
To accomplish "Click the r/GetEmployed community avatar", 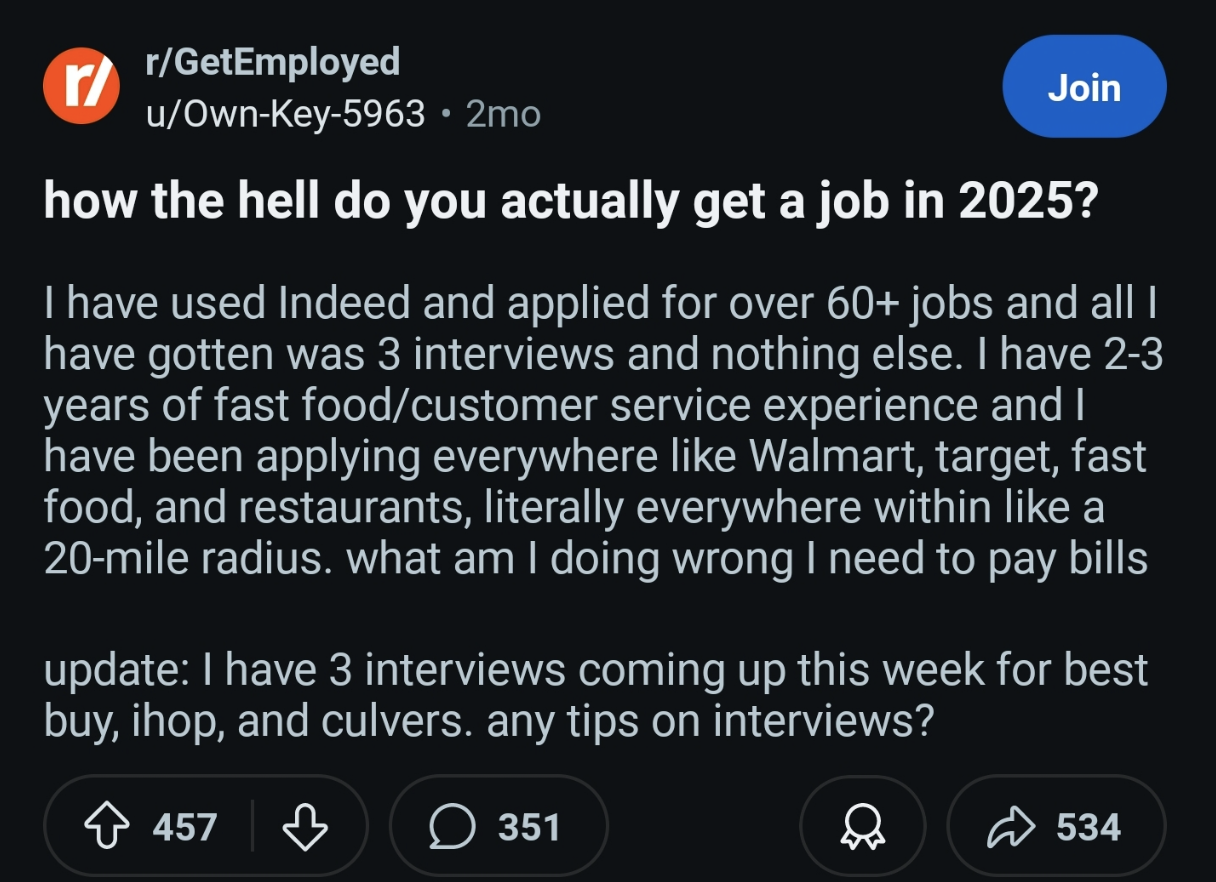I will 82,88.
